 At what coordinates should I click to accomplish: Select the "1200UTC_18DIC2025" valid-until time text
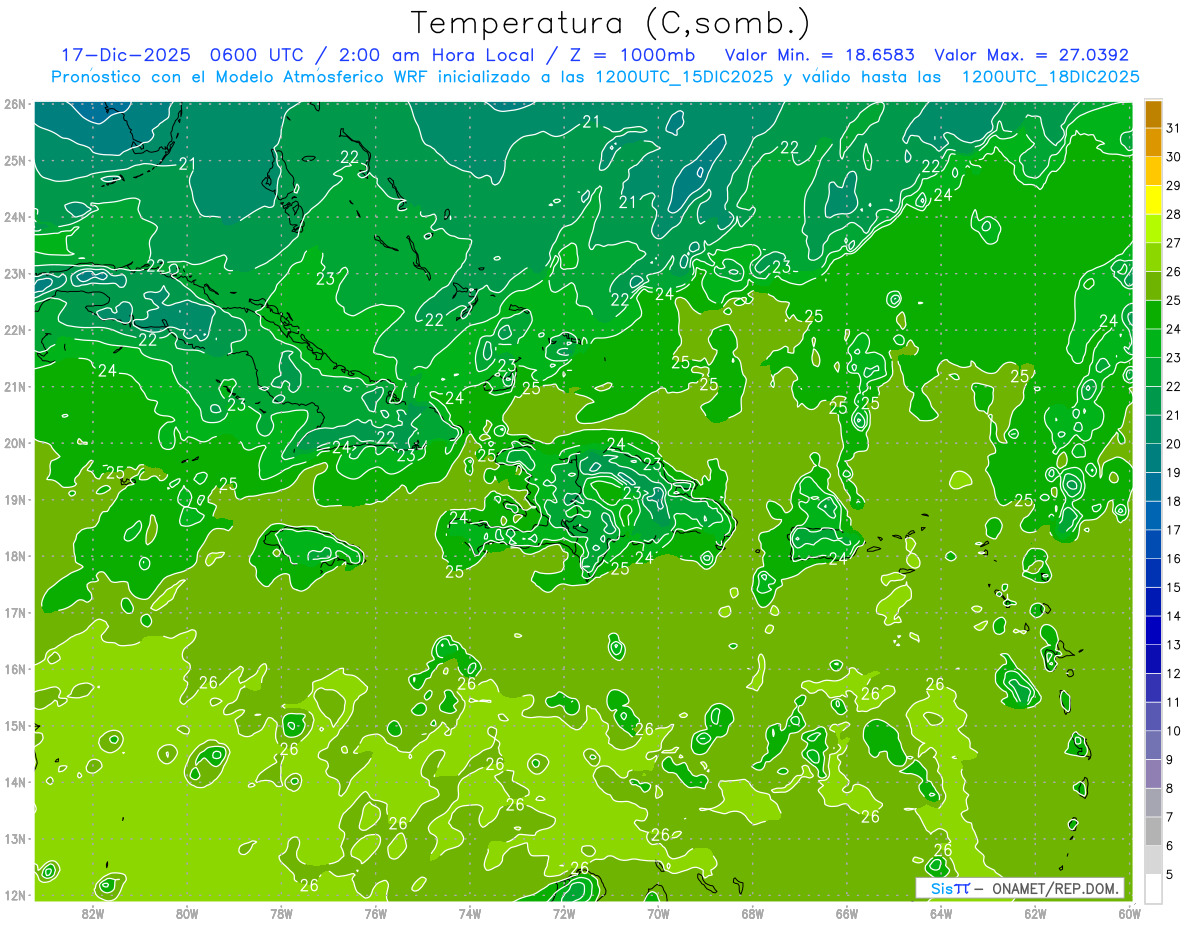tap(1050, 77)
